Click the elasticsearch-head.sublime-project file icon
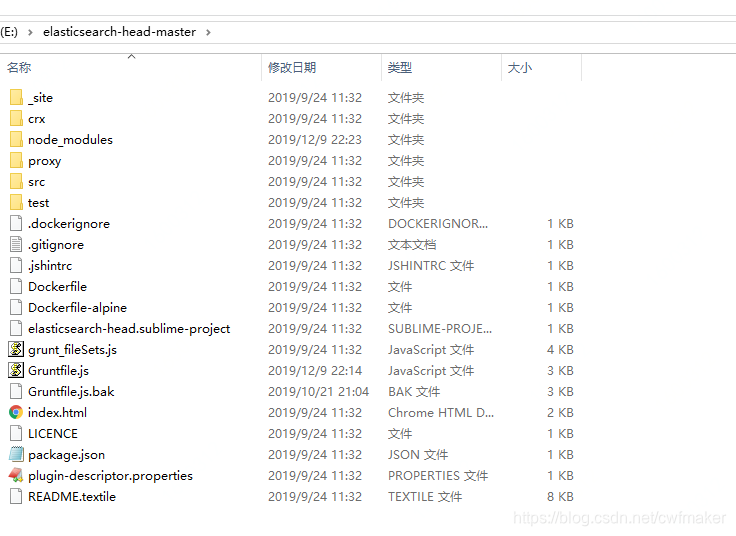The width and height of the screenshot is (736, 536). tap(16, 329)
